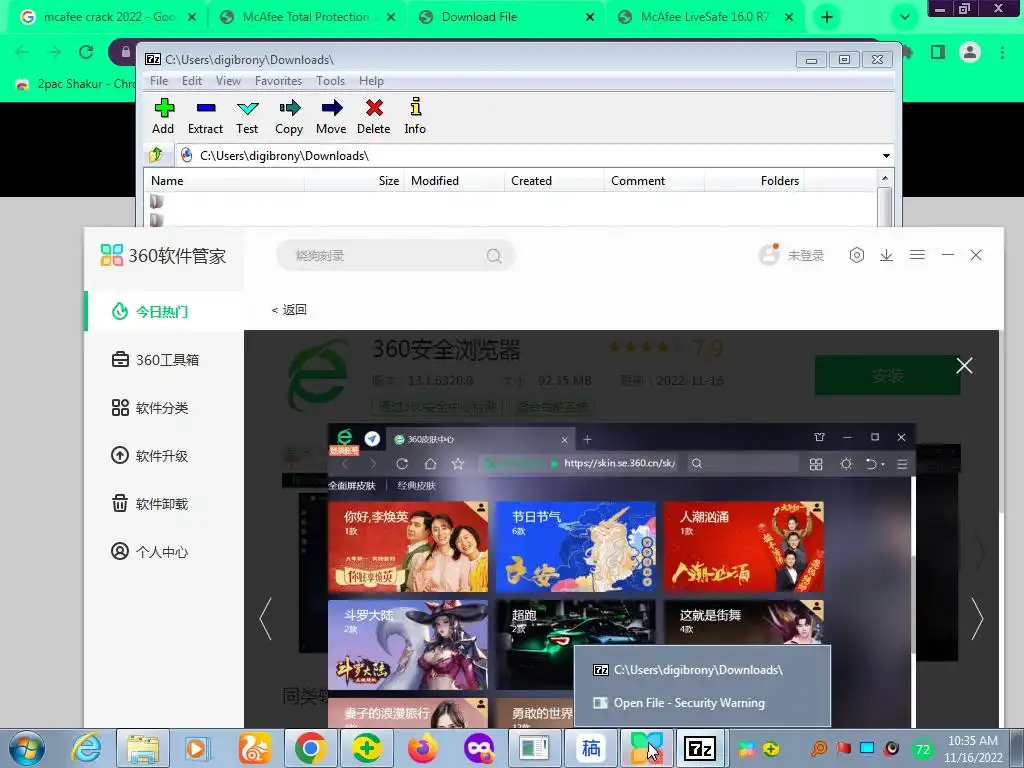
Task: Open Windows Explorer folder taskbar icon
Action: click(x=143, y=748)
